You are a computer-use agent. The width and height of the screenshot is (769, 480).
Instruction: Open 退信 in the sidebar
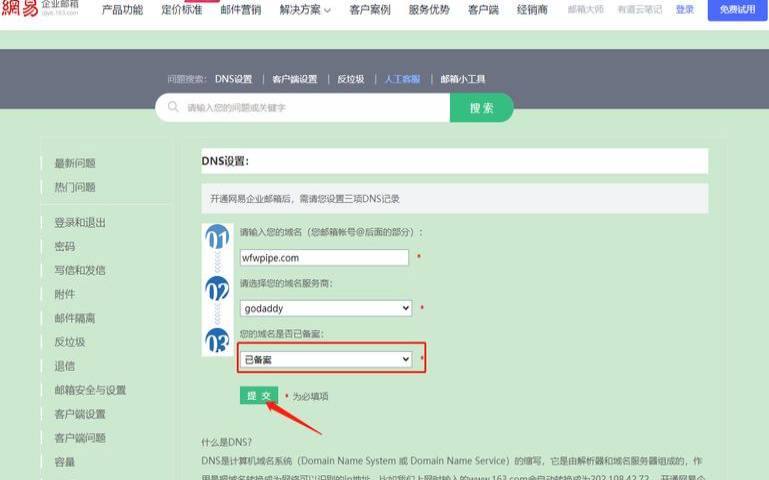(65, 366)
